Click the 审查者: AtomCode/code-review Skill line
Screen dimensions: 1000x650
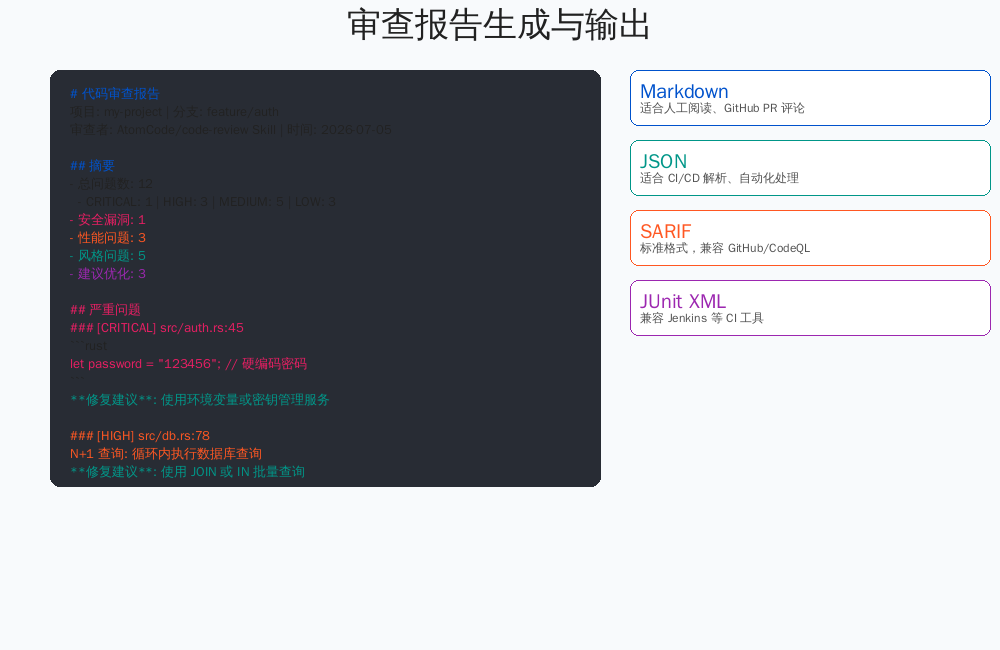(x=231, y=130)
